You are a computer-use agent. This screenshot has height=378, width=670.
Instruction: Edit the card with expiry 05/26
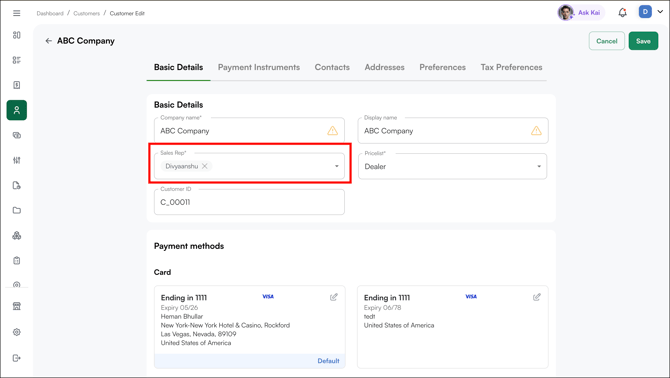pyautogui.click(x=334, y=297)
